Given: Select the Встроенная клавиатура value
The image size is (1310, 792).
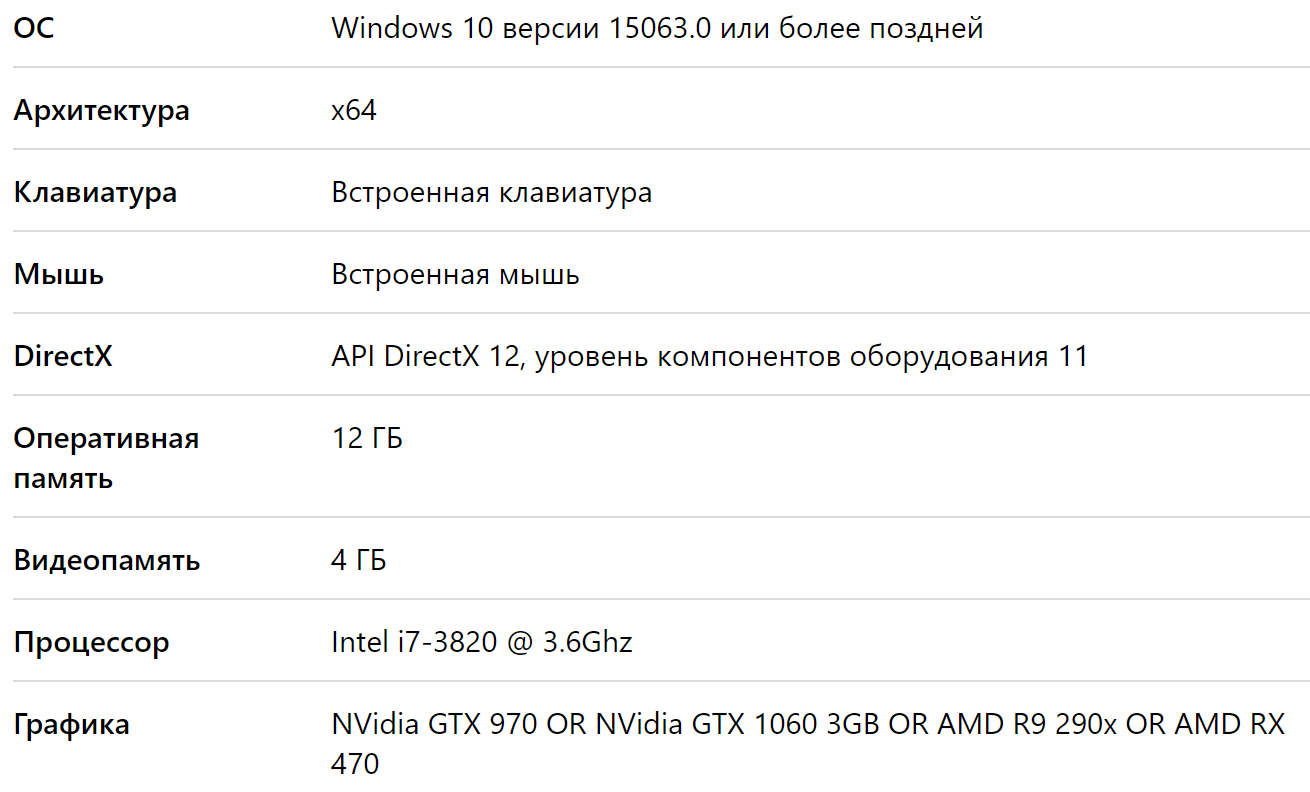Looking at the screenshot, I should 491,193.
